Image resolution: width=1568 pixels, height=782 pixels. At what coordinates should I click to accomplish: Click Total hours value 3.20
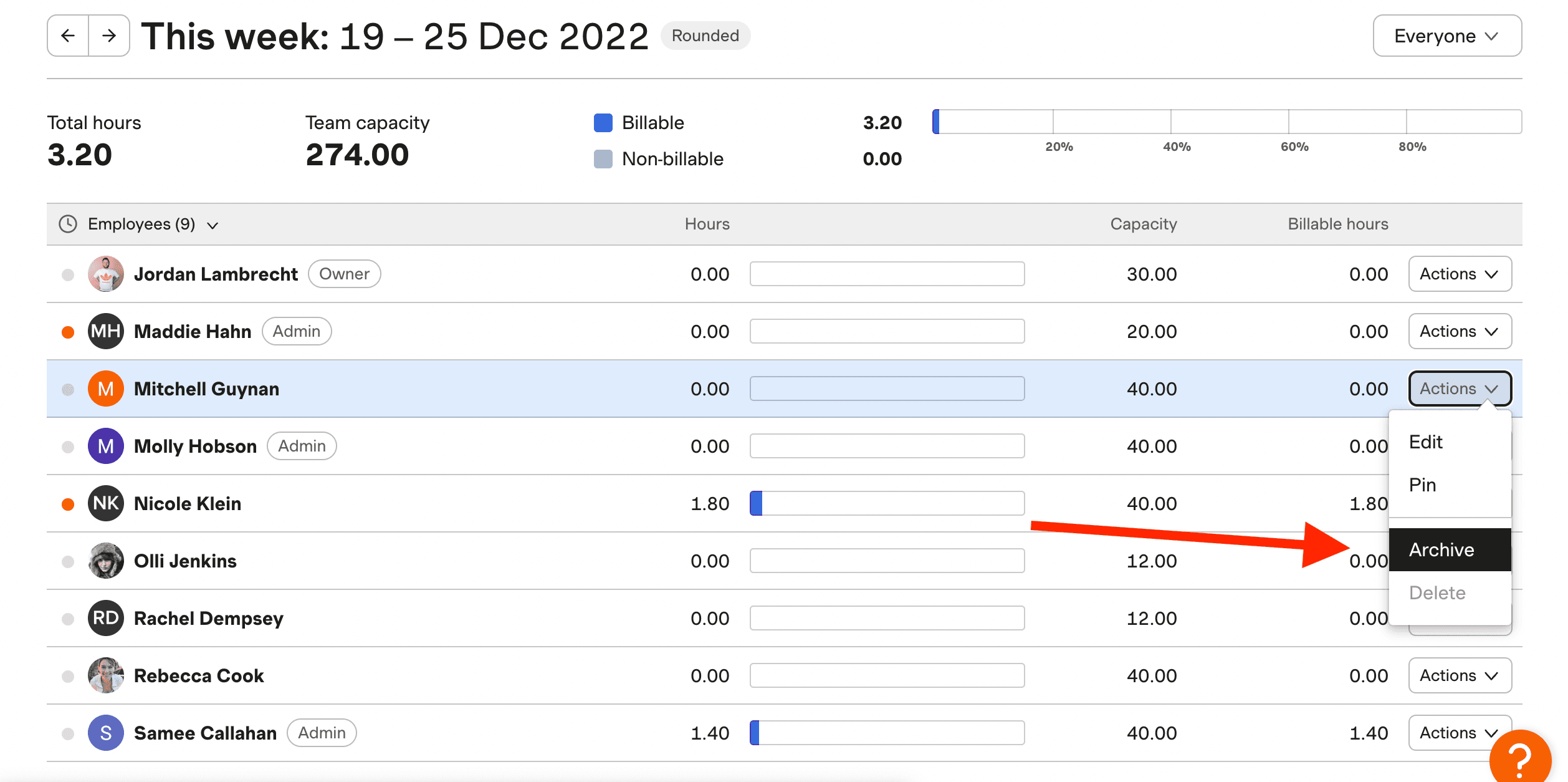(80, 155)
